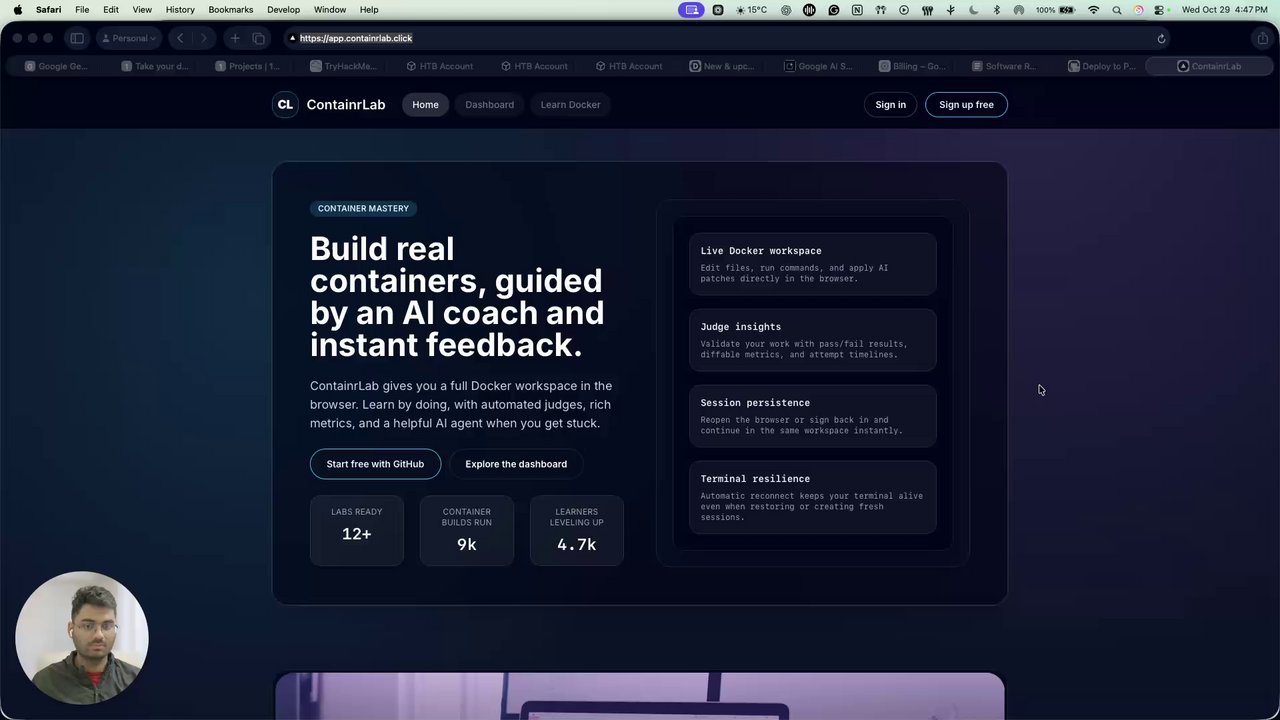Click the Bluetooth menu bar icon
This screenshot has width=1280, height=720.
(x=996, y=10)
